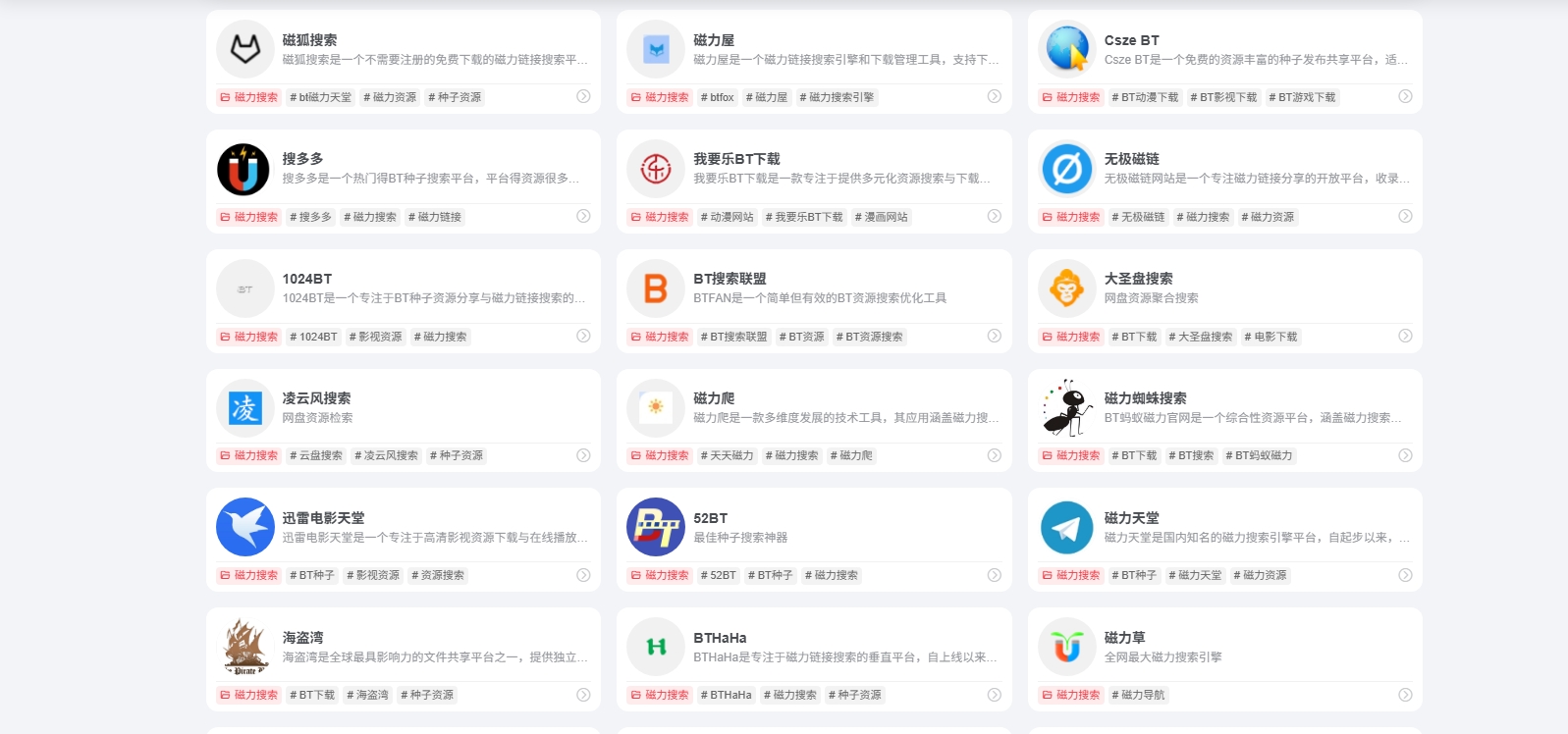Click the # 磁力链接 tag on 搜多多 card
1568x734 pixels.
tap(435, 217)
